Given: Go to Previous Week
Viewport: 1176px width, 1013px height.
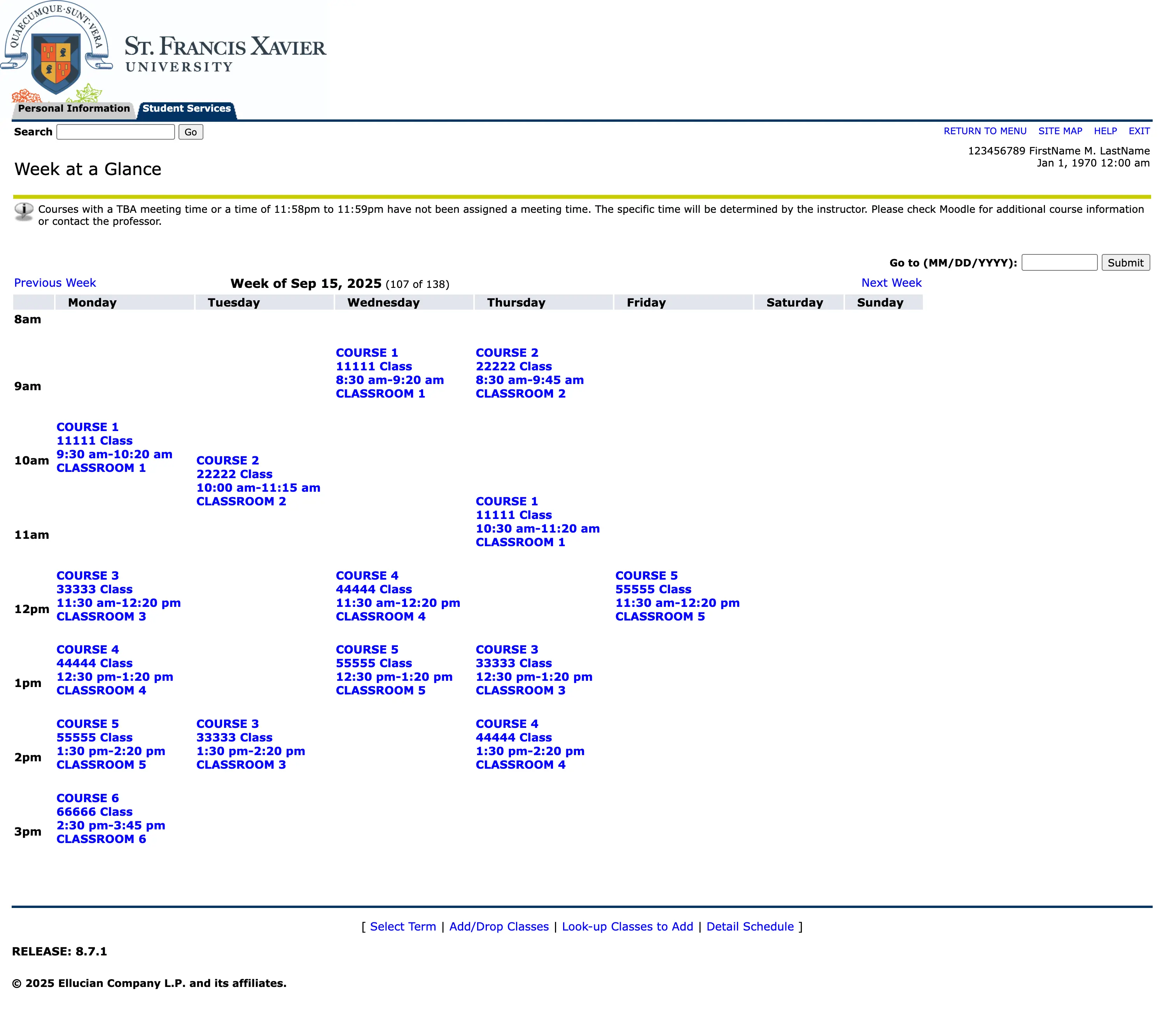Looking at the screenshot, I should coord(55,283).
